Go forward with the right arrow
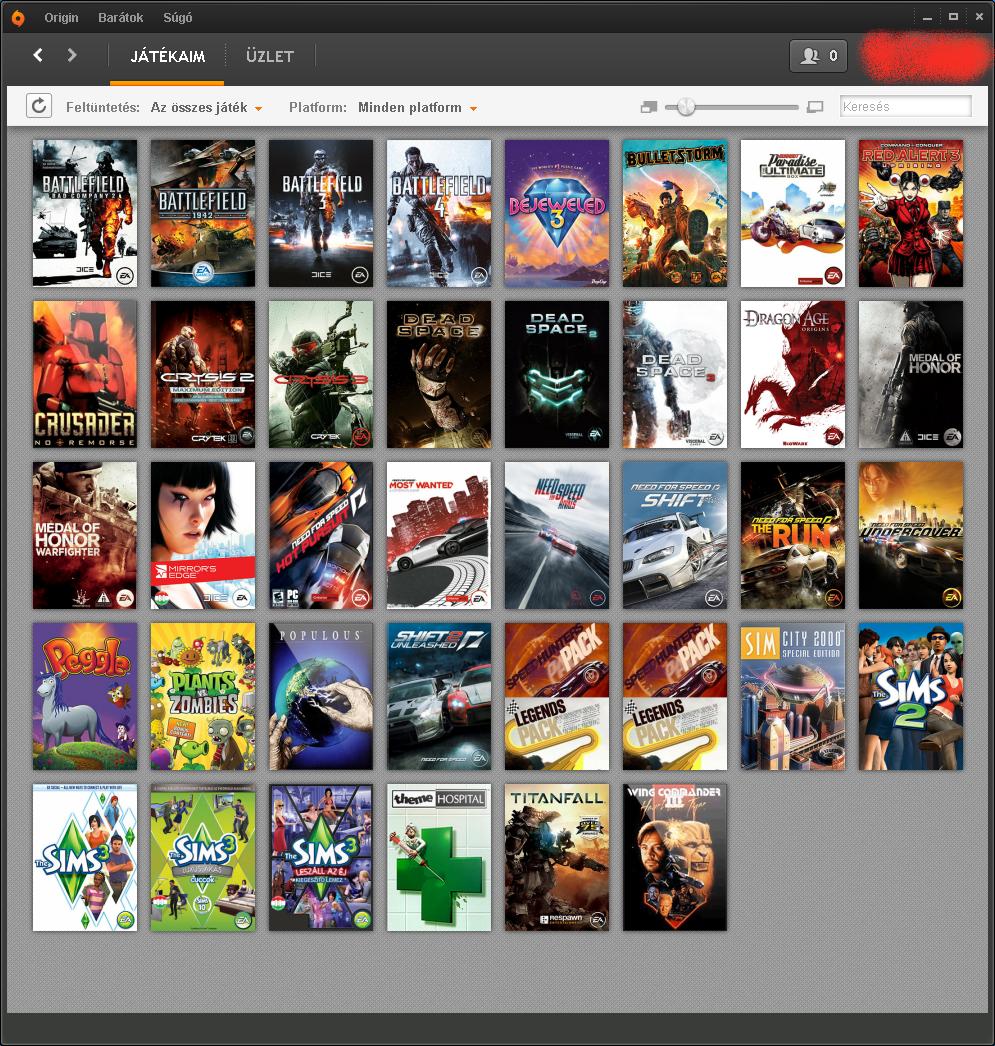The height and width of the screenshot is (1046, 995). [71, 55]
